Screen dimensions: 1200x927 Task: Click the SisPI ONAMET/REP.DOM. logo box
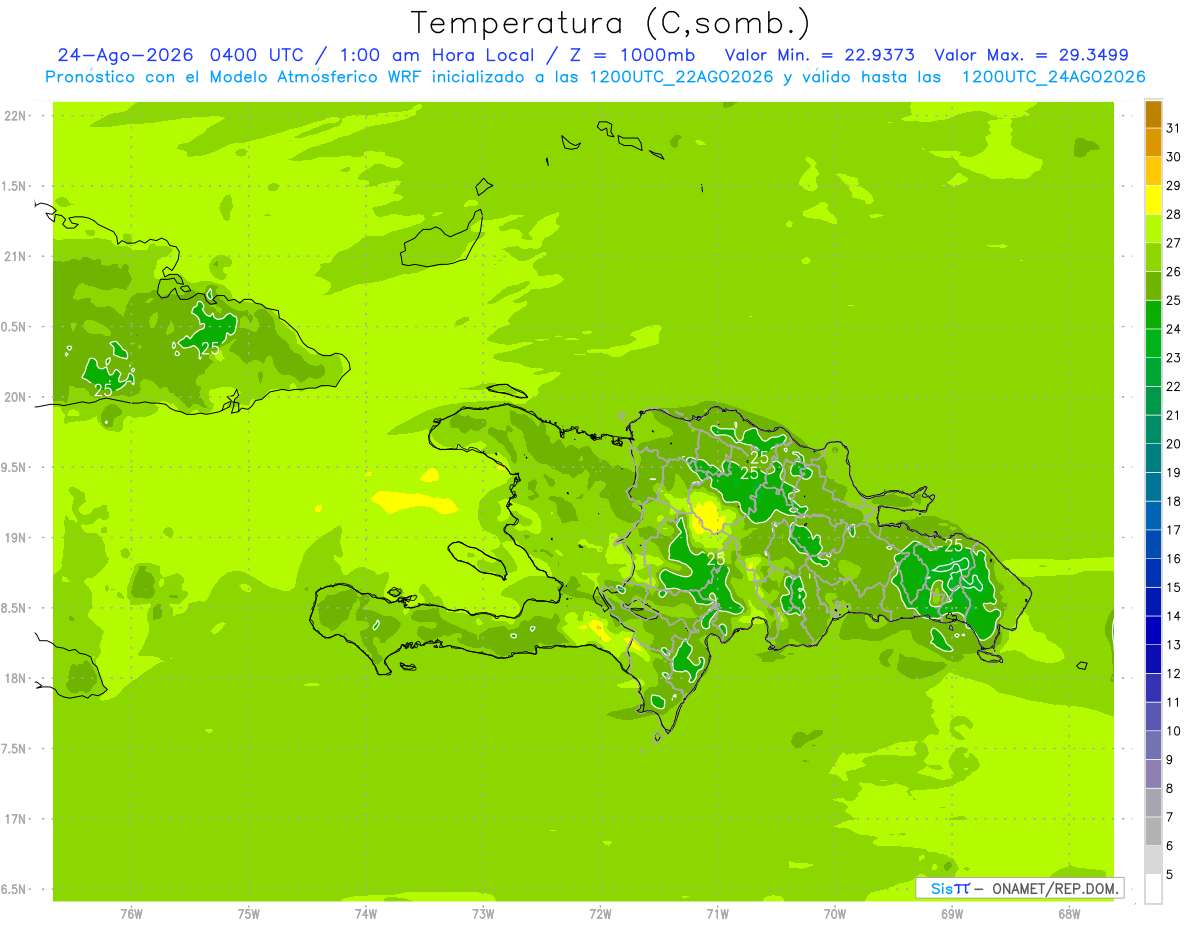click(1019, 888)
